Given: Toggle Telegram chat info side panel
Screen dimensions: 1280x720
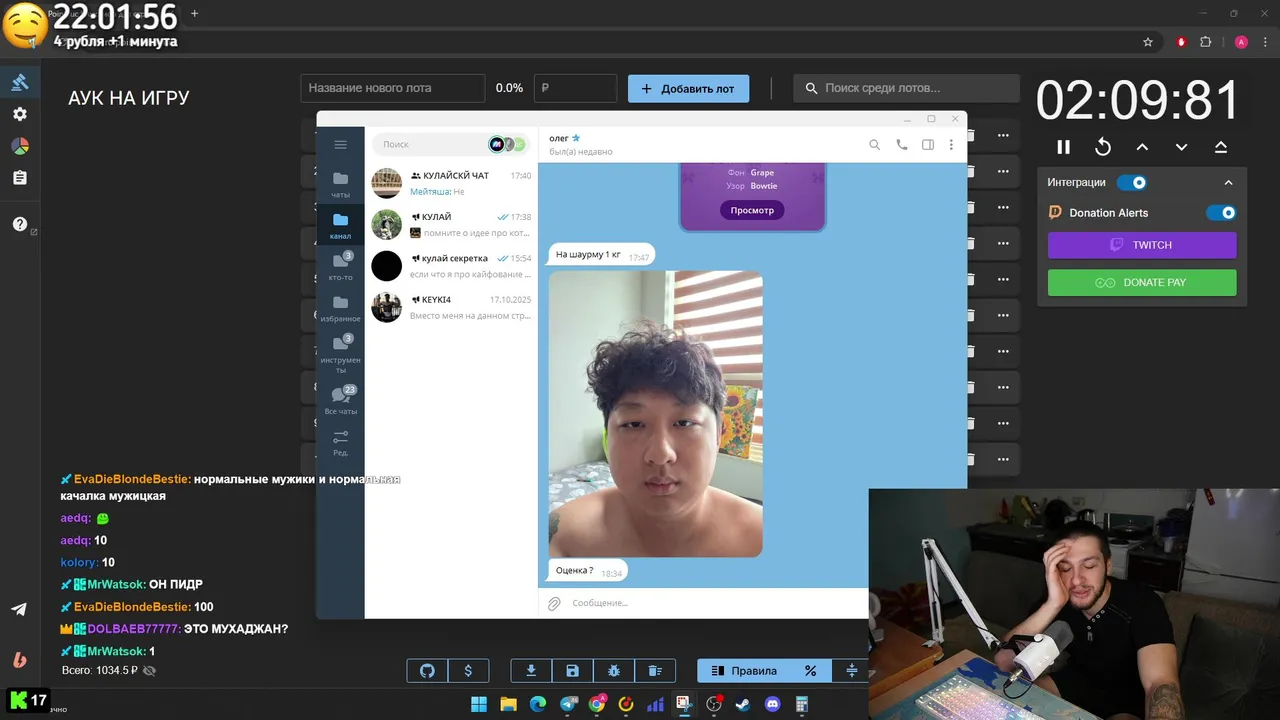Looking at the screenshot, I should point(928,145).
